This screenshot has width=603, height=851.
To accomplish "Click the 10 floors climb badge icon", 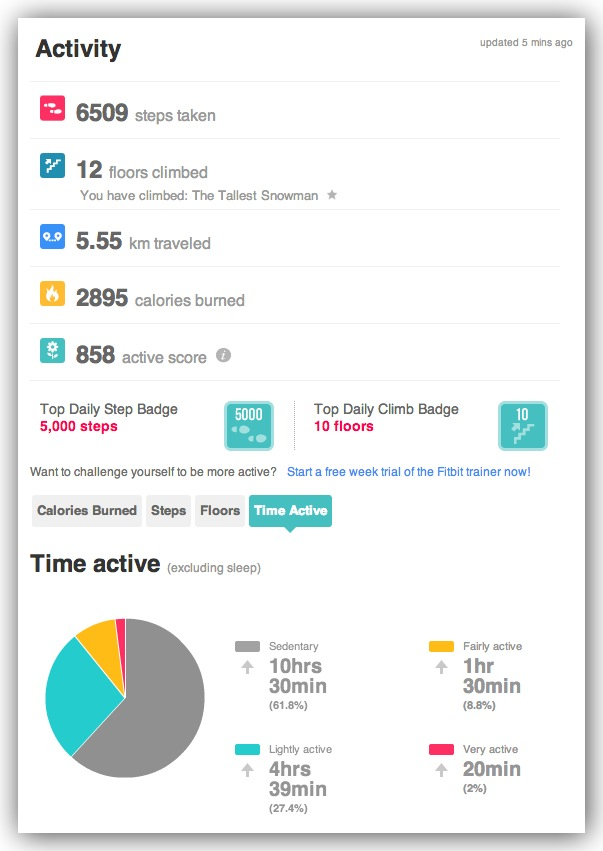I will point(521,425).
